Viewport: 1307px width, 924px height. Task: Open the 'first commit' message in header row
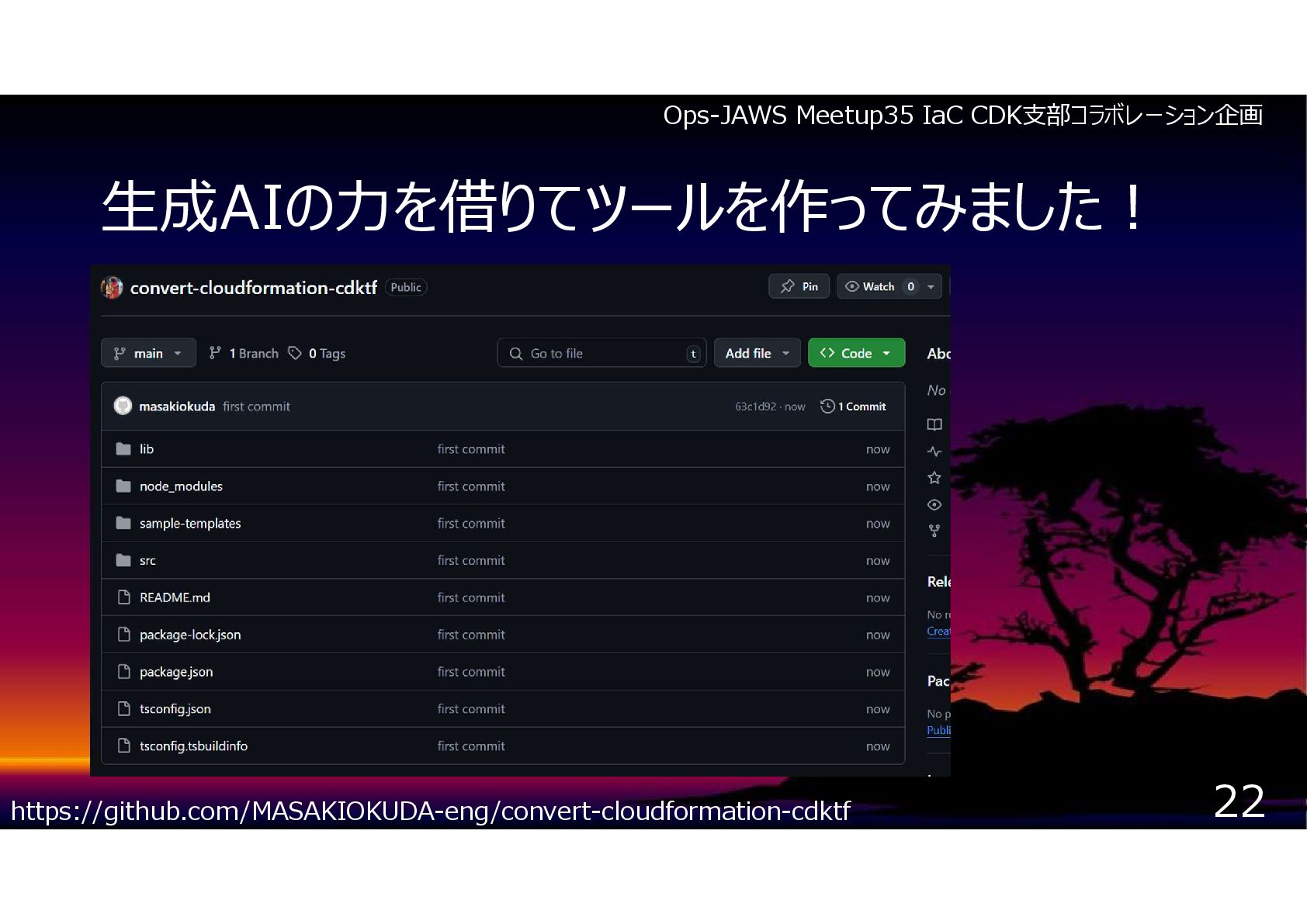256,407
